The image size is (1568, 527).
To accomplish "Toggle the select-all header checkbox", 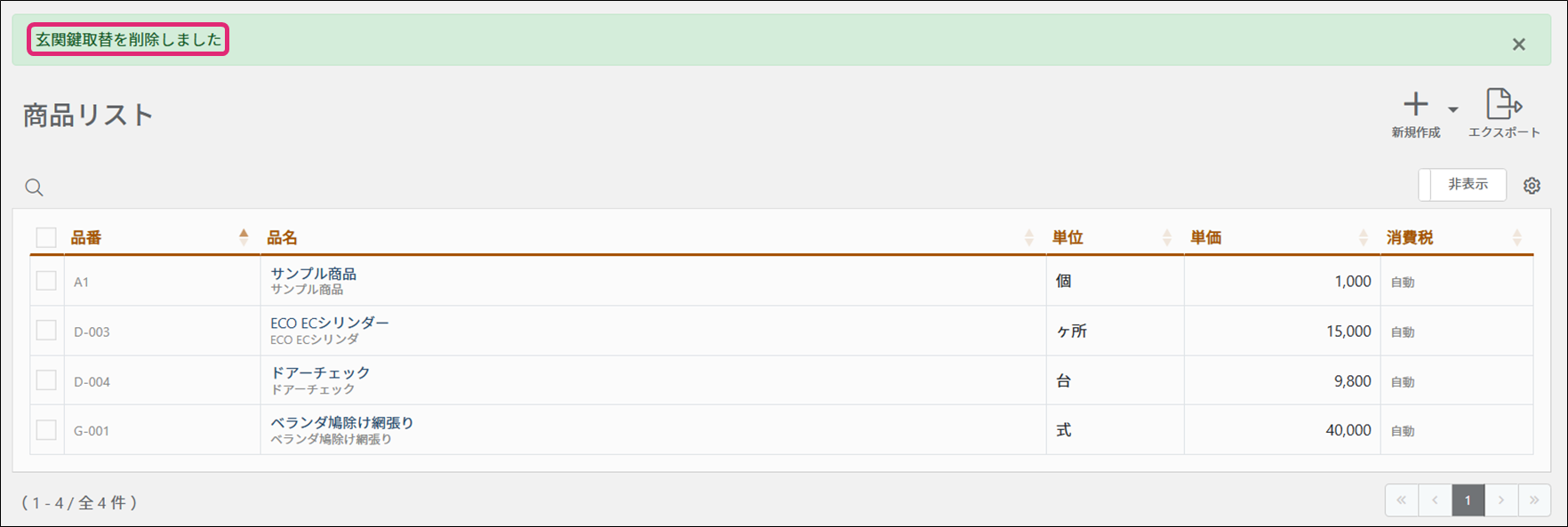I will click(46, 237).
